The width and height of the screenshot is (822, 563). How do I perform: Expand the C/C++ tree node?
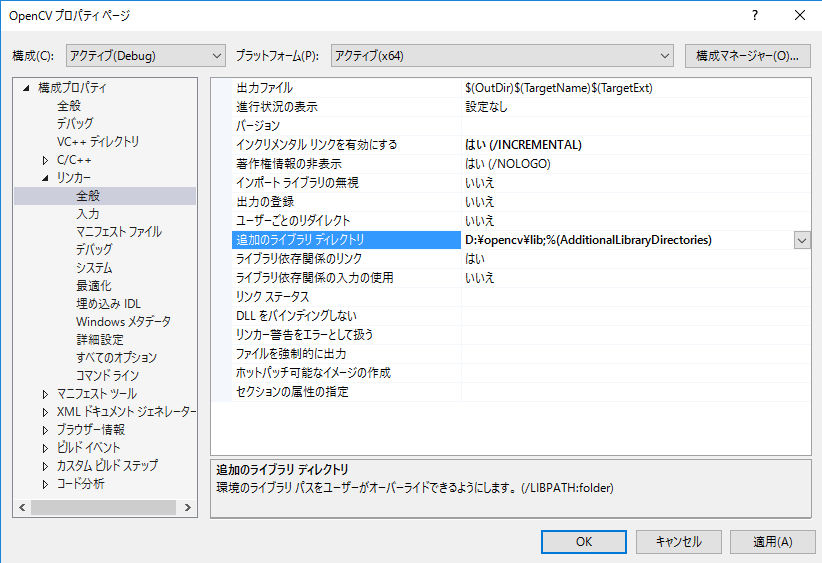point(45,160)
